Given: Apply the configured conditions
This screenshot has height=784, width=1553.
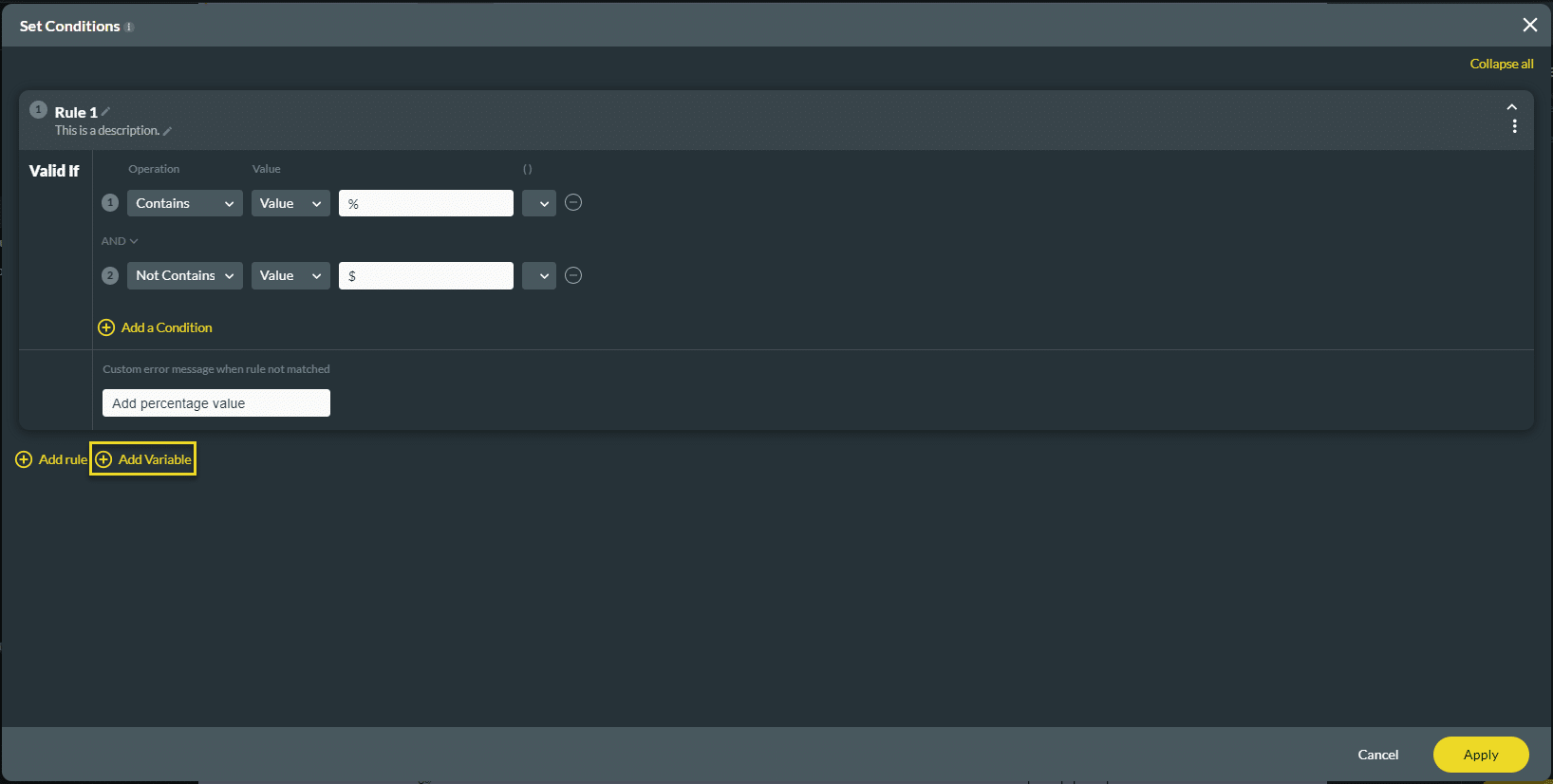Looking at the screenshot, I should point(1480,755).
